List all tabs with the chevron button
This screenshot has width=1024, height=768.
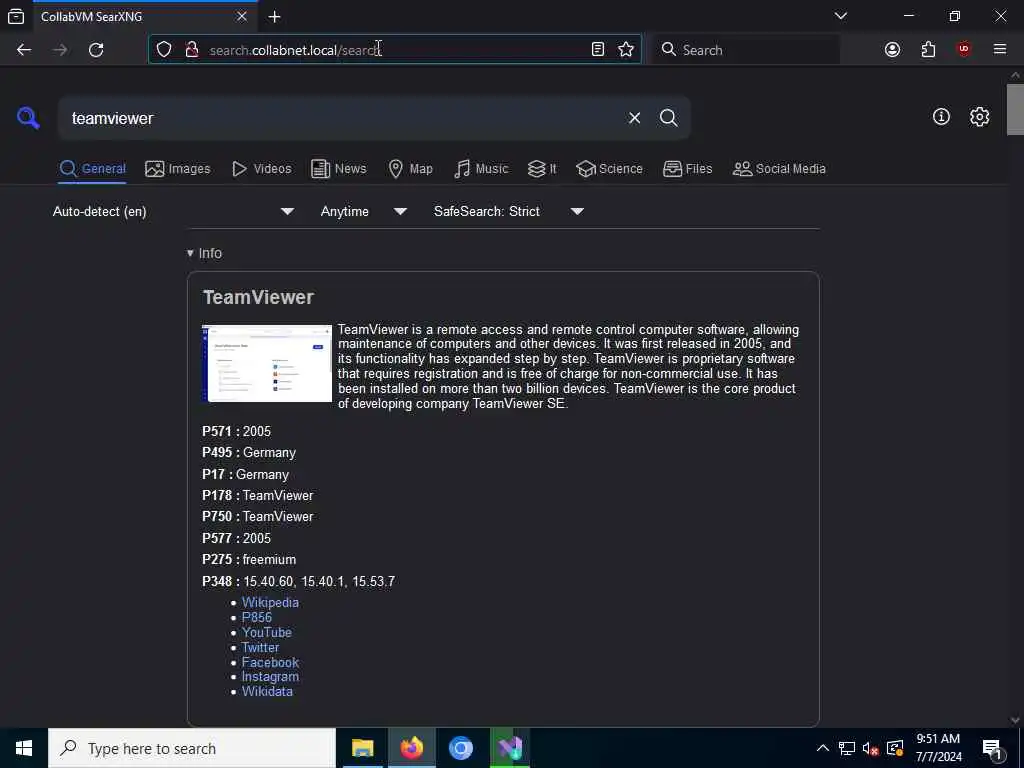[840, 16]
